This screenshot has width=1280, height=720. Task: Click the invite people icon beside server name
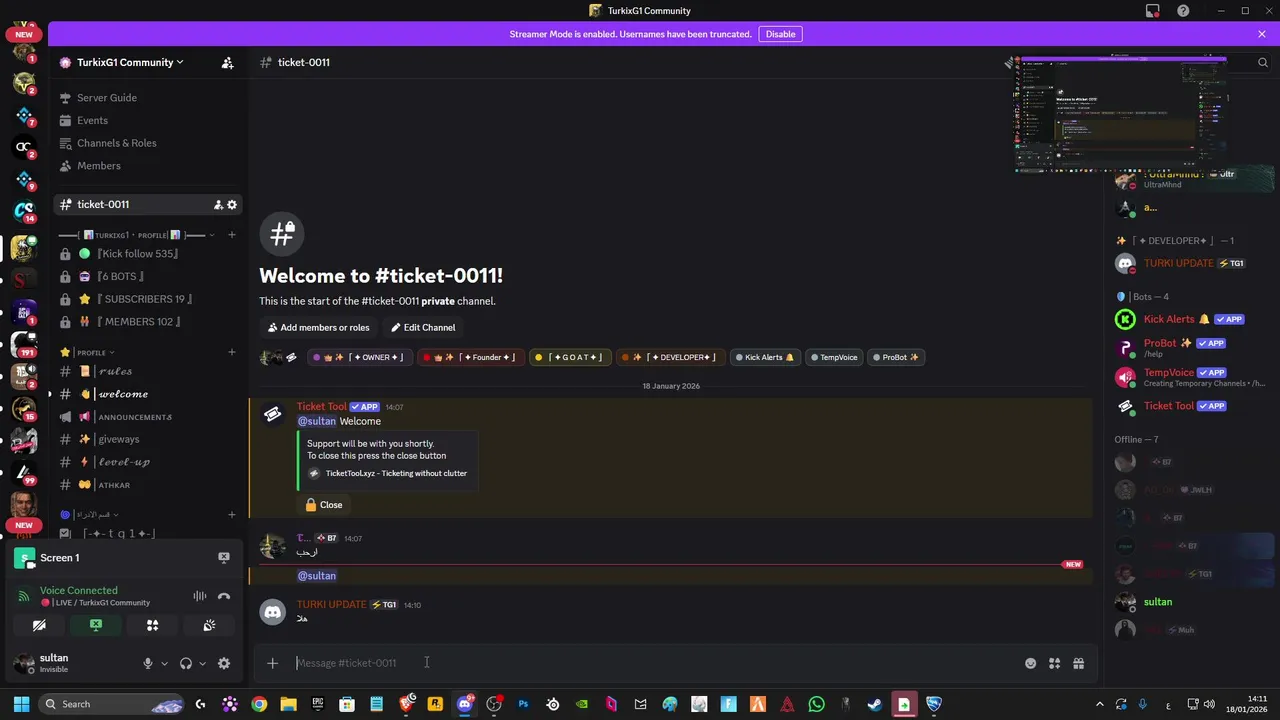tap(227, 62)
